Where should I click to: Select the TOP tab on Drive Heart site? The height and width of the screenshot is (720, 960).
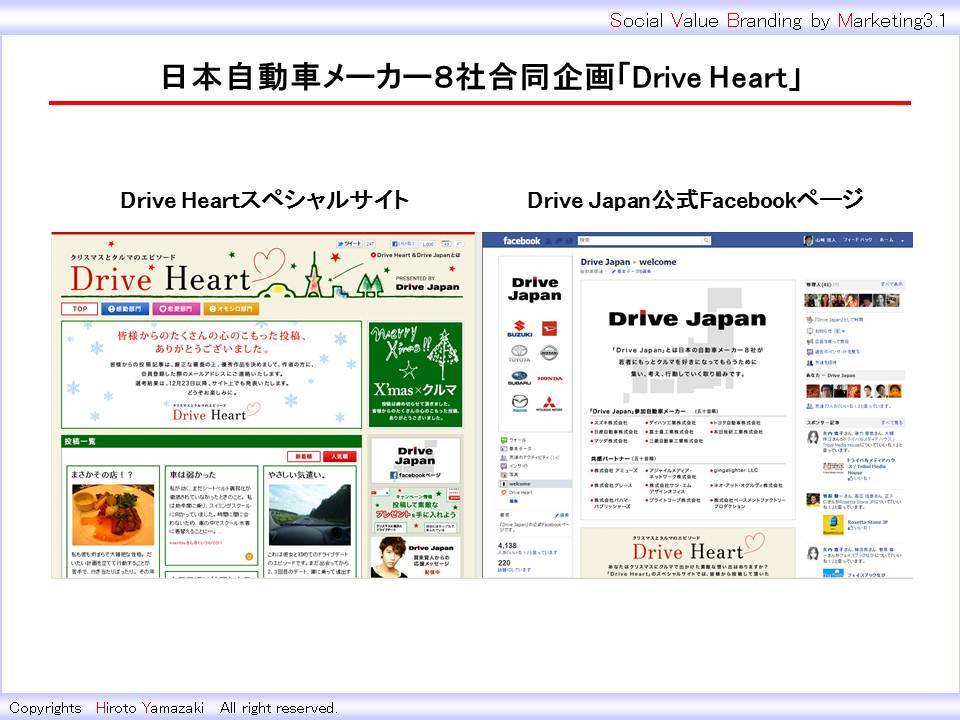[80, 309]
